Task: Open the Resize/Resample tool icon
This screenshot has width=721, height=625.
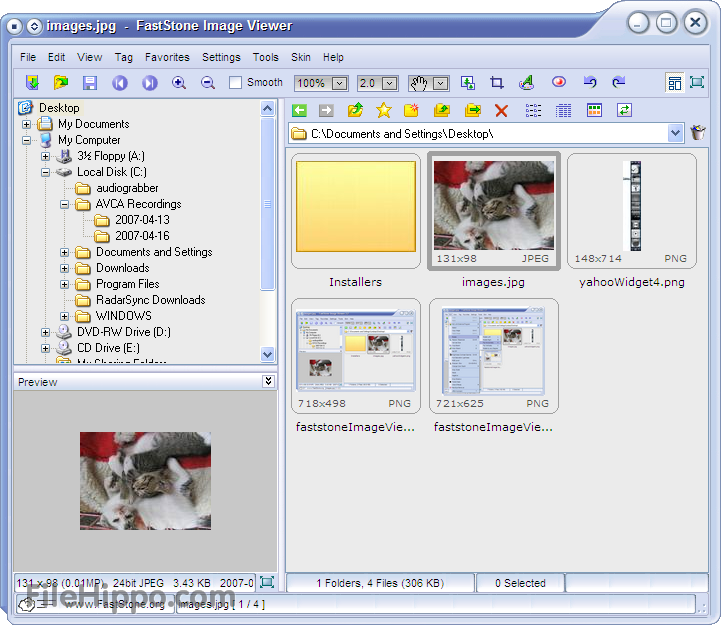Action: (468, 83)
